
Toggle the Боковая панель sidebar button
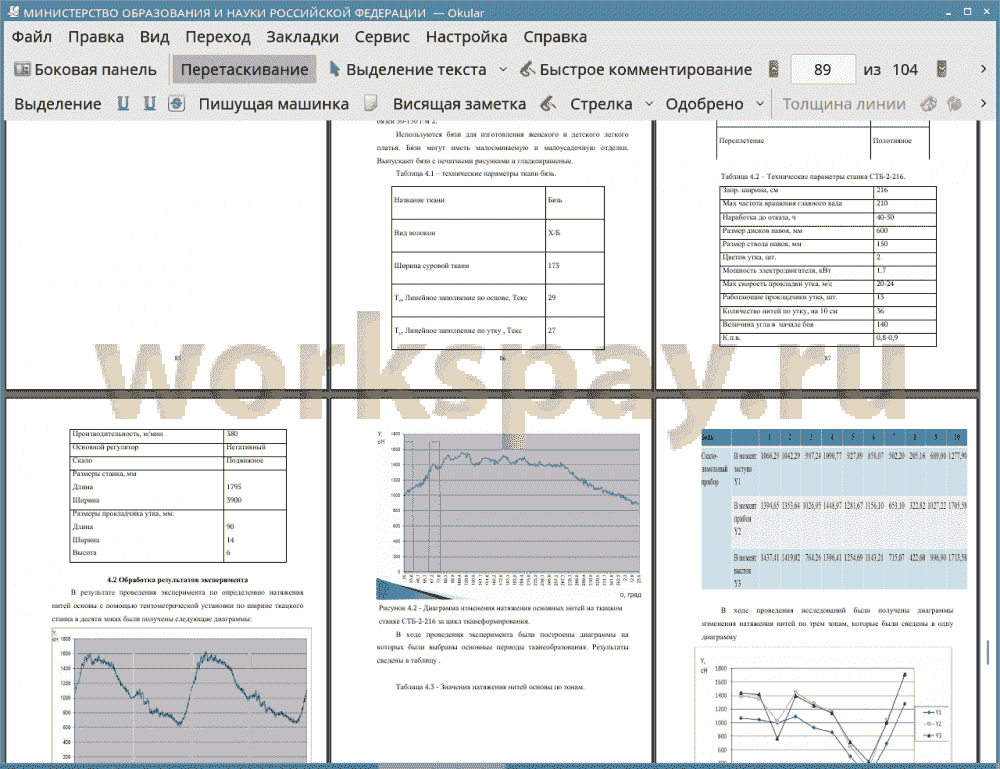(85, 70)
